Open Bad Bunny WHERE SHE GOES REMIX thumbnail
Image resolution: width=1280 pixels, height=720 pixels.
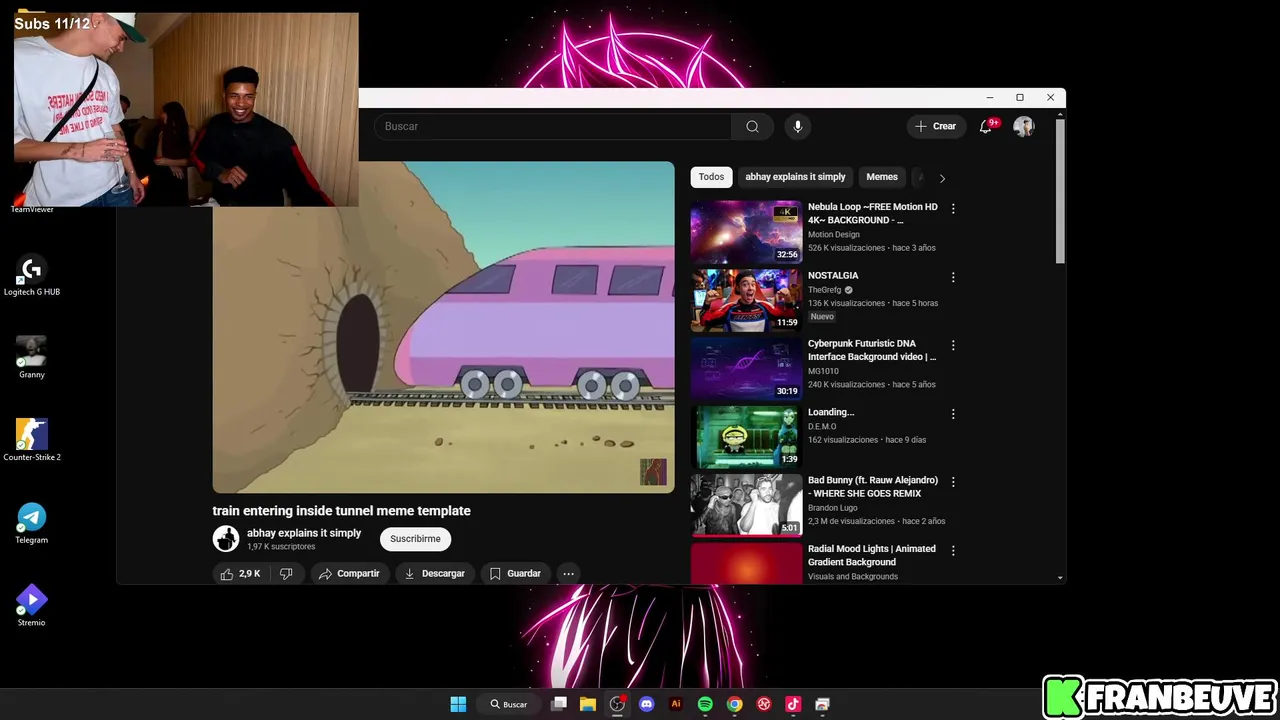[746, 505]
